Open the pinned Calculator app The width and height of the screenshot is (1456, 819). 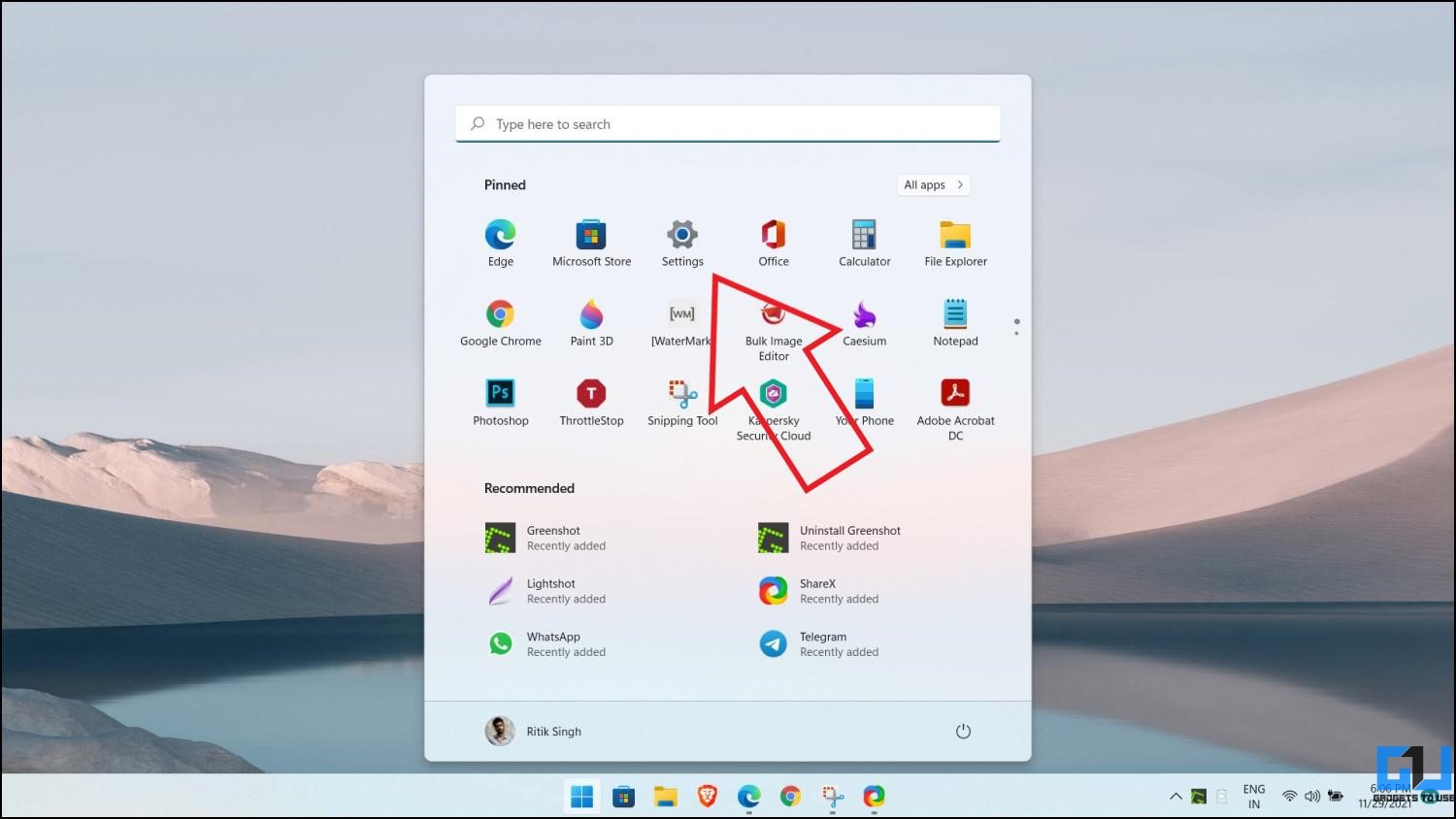click(x=864, y=243)
